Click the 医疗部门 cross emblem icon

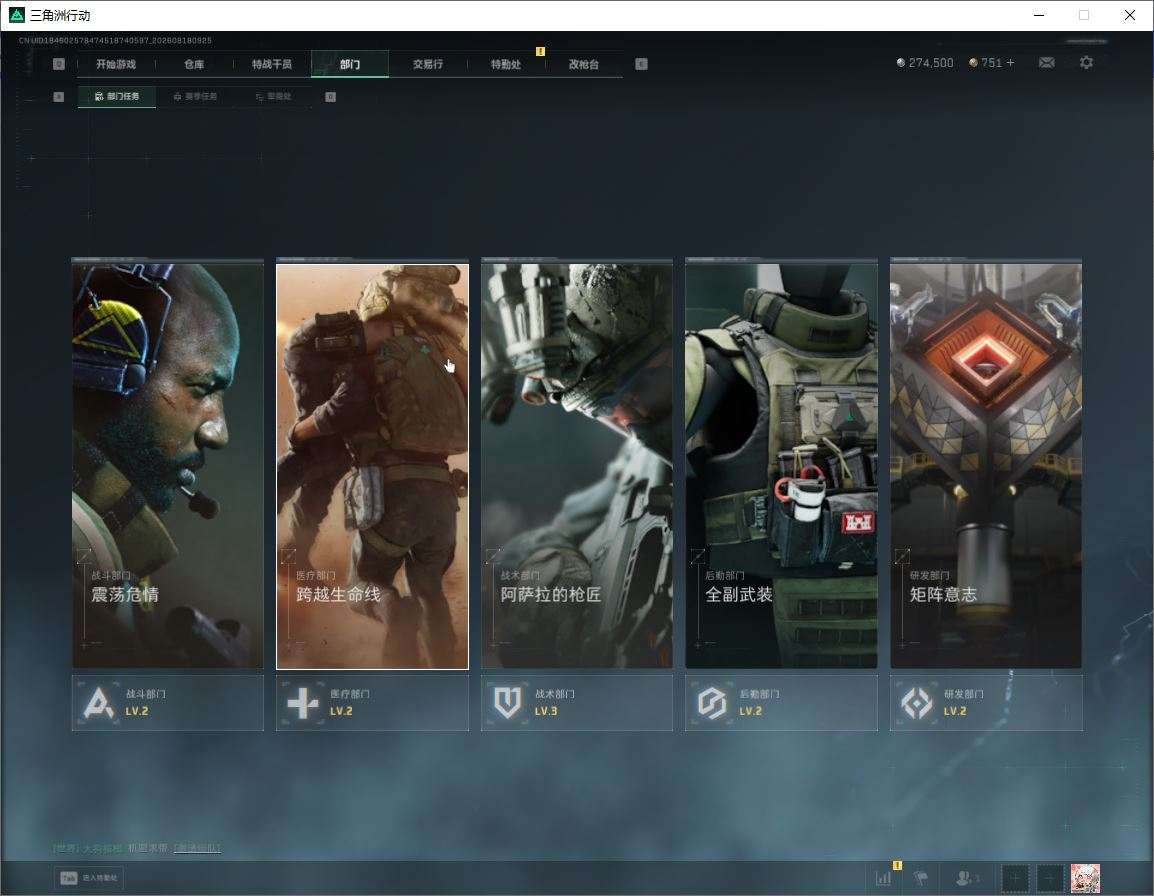click(x=303, y=702)
